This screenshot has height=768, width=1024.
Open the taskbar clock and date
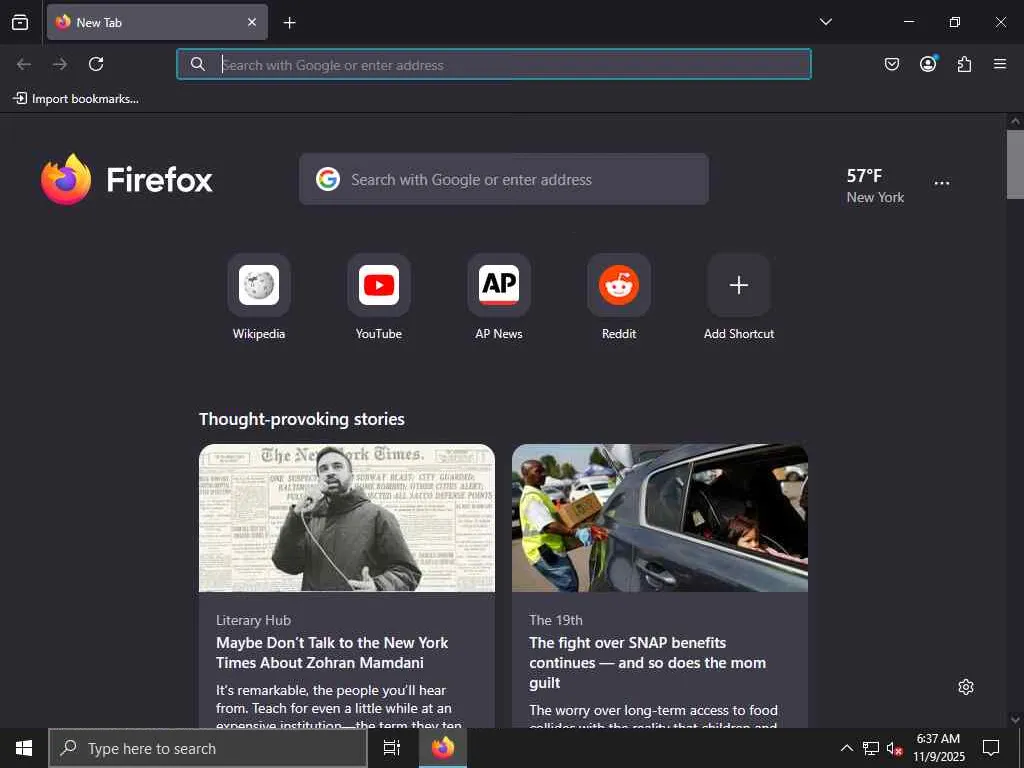pyautogui.click(x=938, y=748)
